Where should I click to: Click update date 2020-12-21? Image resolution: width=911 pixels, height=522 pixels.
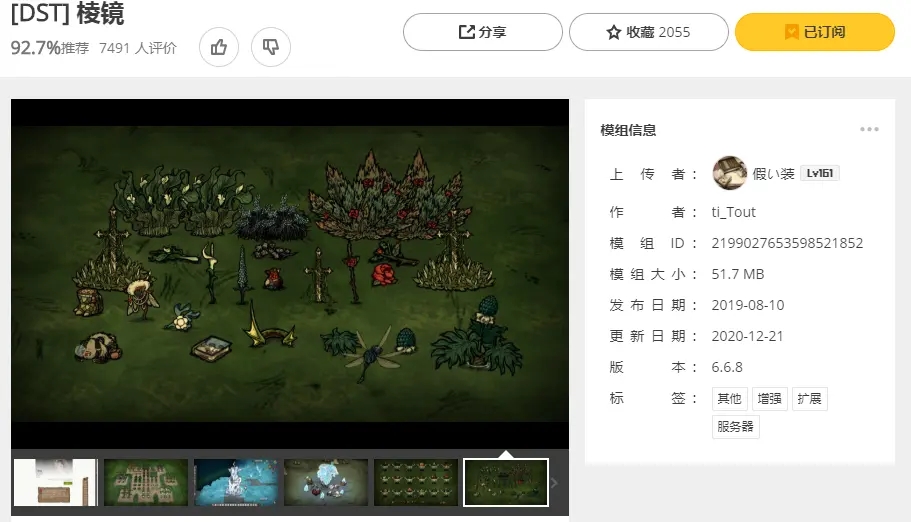point(747,336)
